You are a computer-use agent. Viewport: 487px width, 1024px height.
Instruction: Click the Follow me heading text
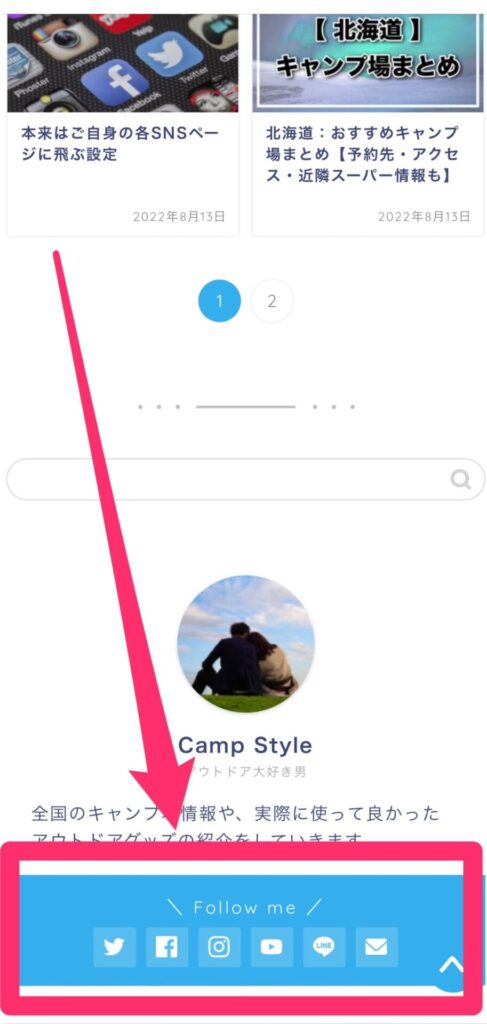click(x=245, y=907)
